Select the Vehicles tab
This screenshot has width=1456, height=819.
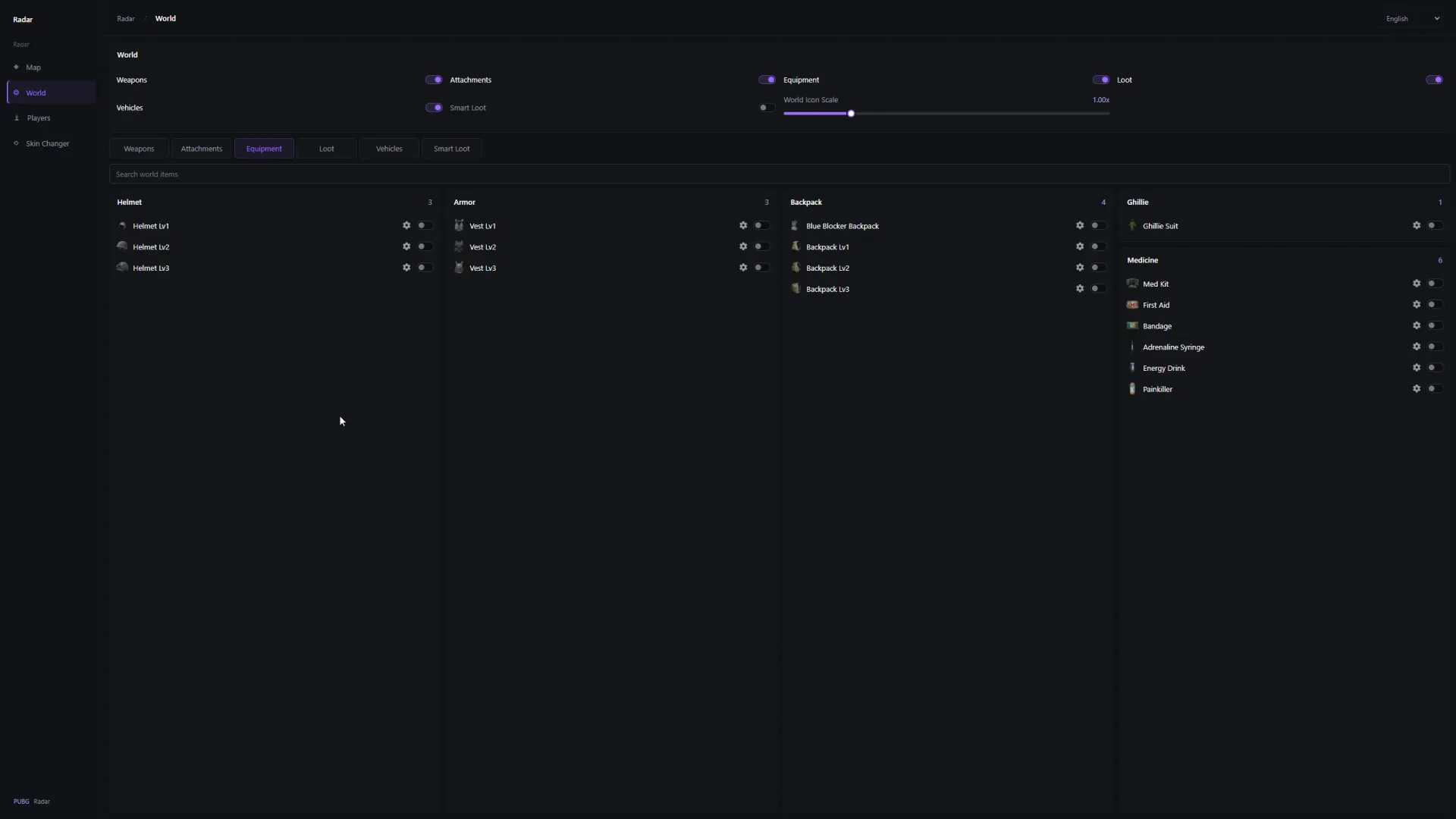[389, 149]
